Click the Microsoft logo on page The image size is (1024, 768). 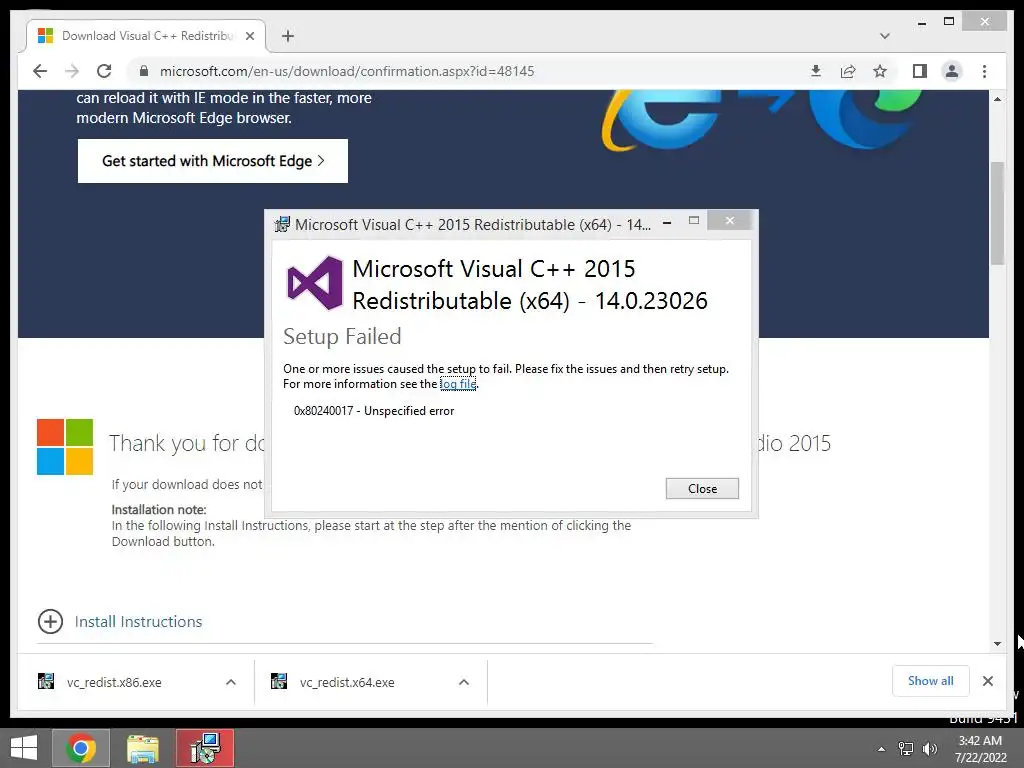point(65,447)
